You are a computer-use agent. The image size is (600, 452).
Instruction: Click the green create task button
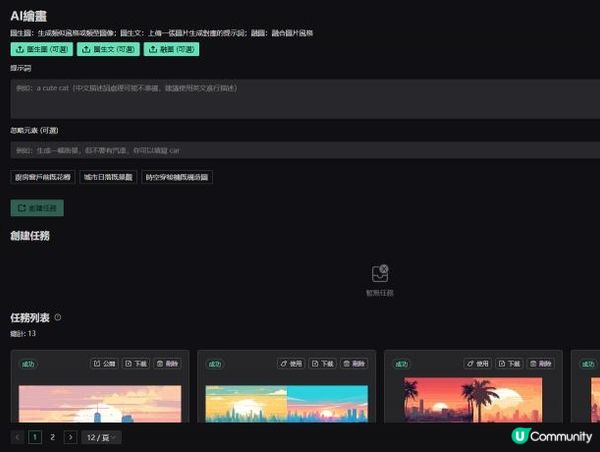37,208
